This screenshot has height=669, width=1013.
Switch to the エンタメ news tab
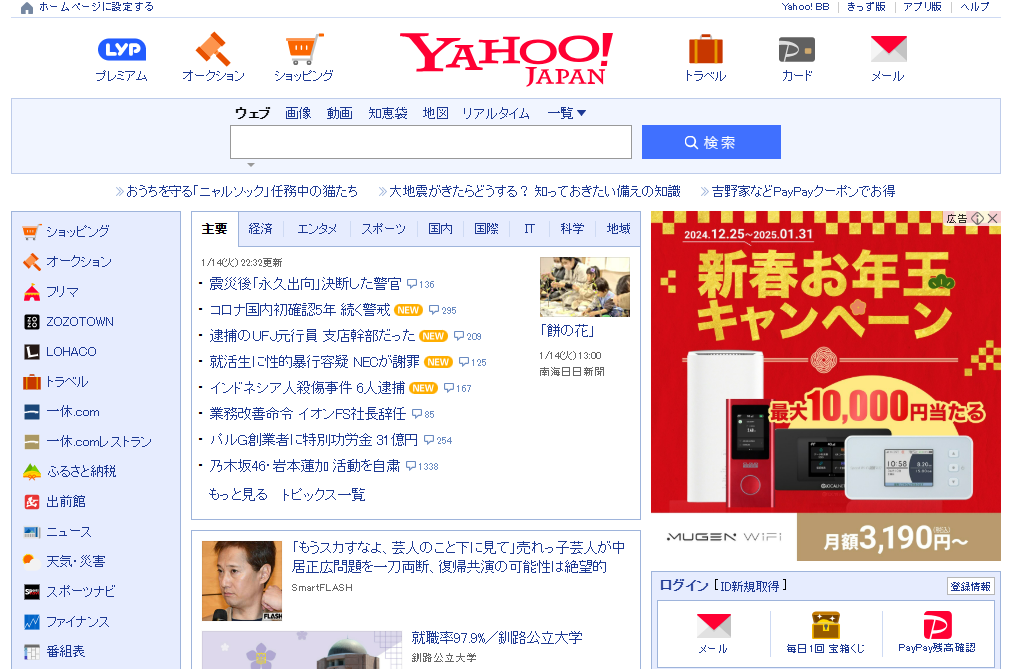coord(317,229)
